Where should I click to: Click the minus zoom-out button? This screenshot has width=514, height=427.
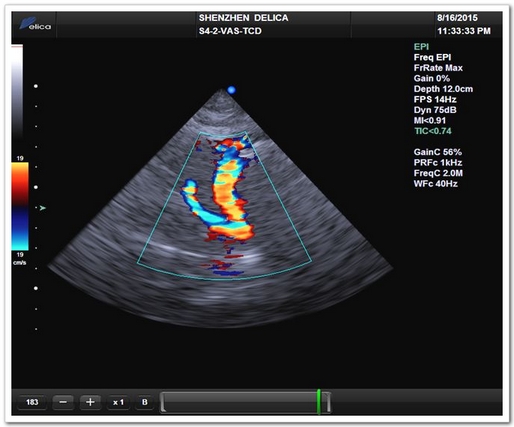coord(63,402)
